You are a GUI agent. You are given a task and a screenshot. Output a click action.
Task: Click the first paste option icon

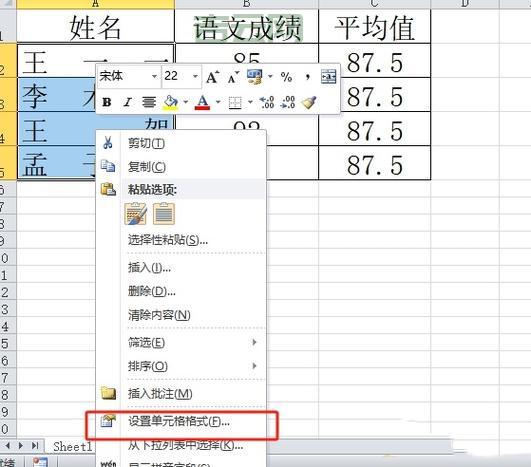135,213
